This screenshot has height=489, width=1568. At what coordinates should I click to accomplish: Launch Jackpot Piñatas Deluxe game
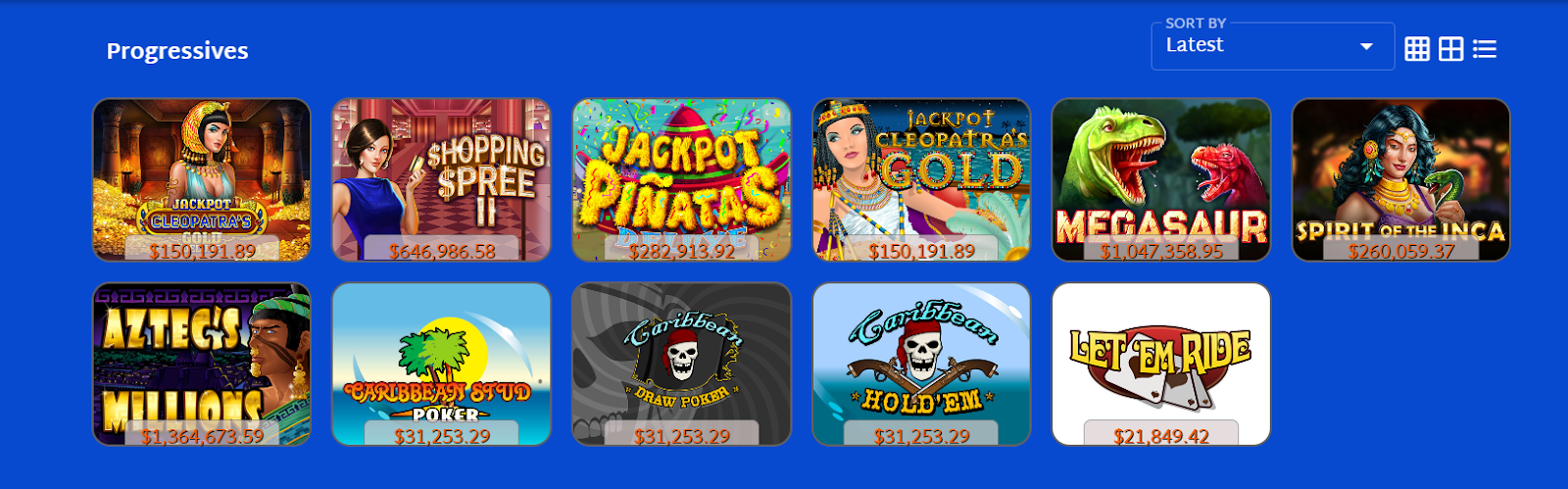pyautogui.click(x=682, y=179)
